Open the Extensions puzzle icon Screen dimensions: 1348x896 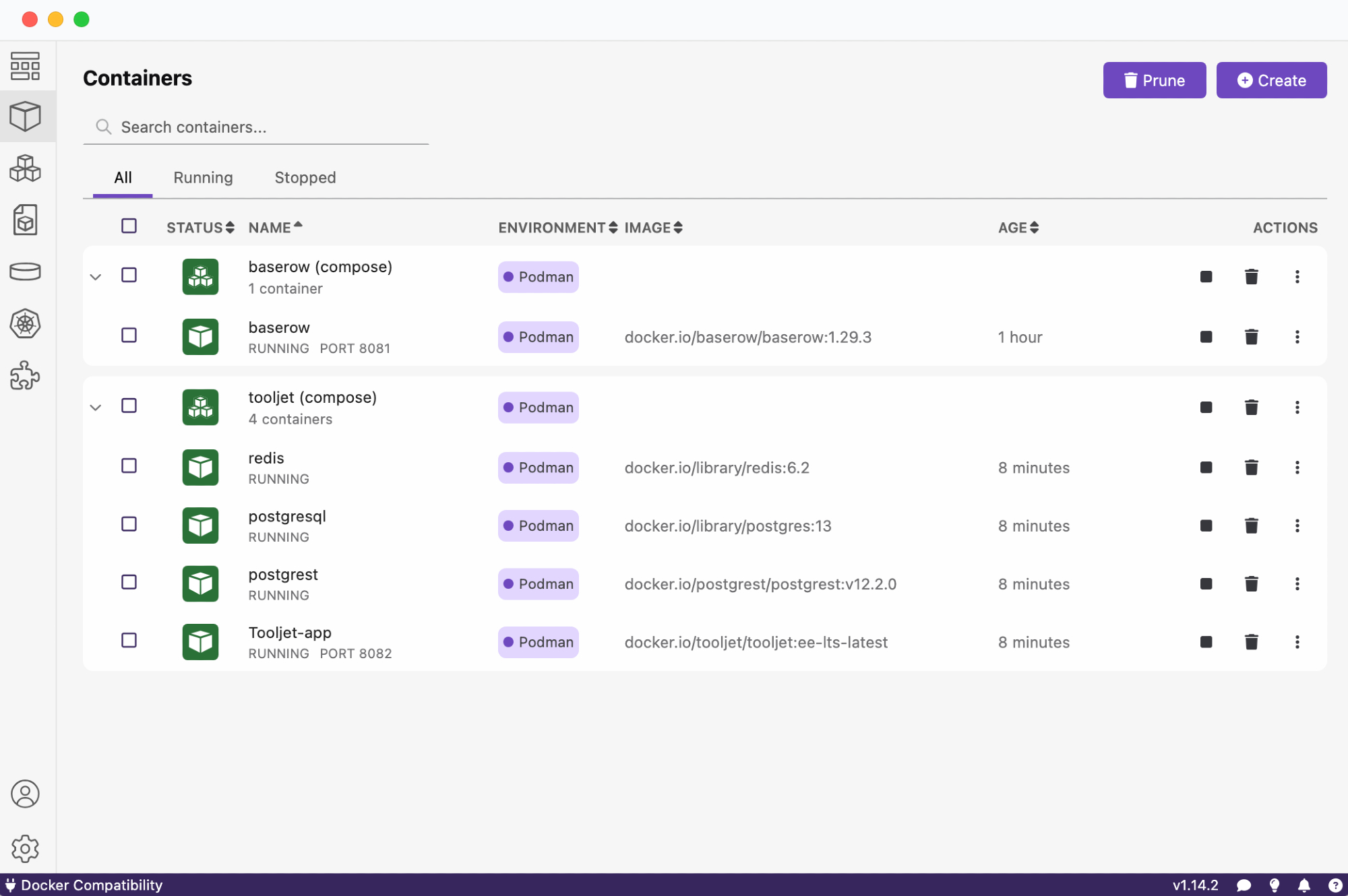click(25, 376)
